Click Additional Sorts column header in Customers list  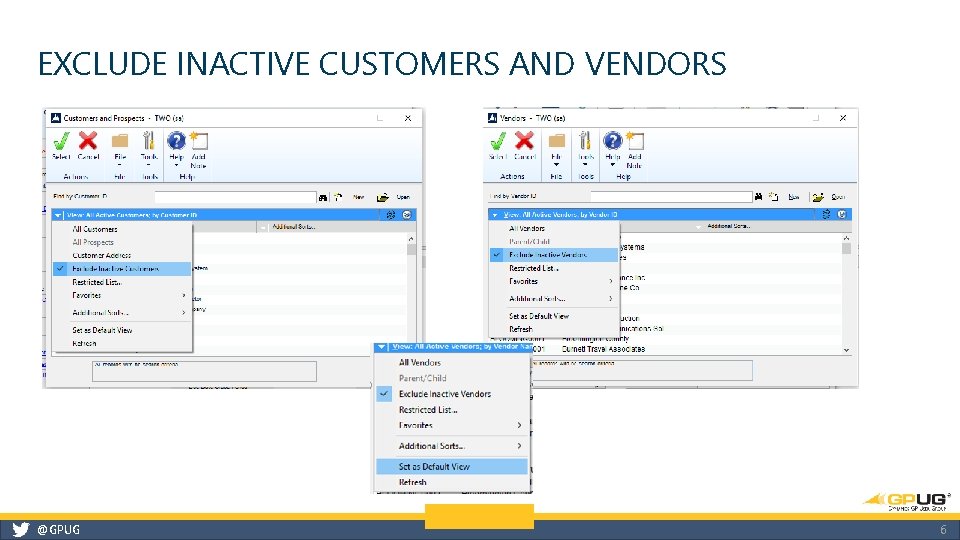coord(293,227)
